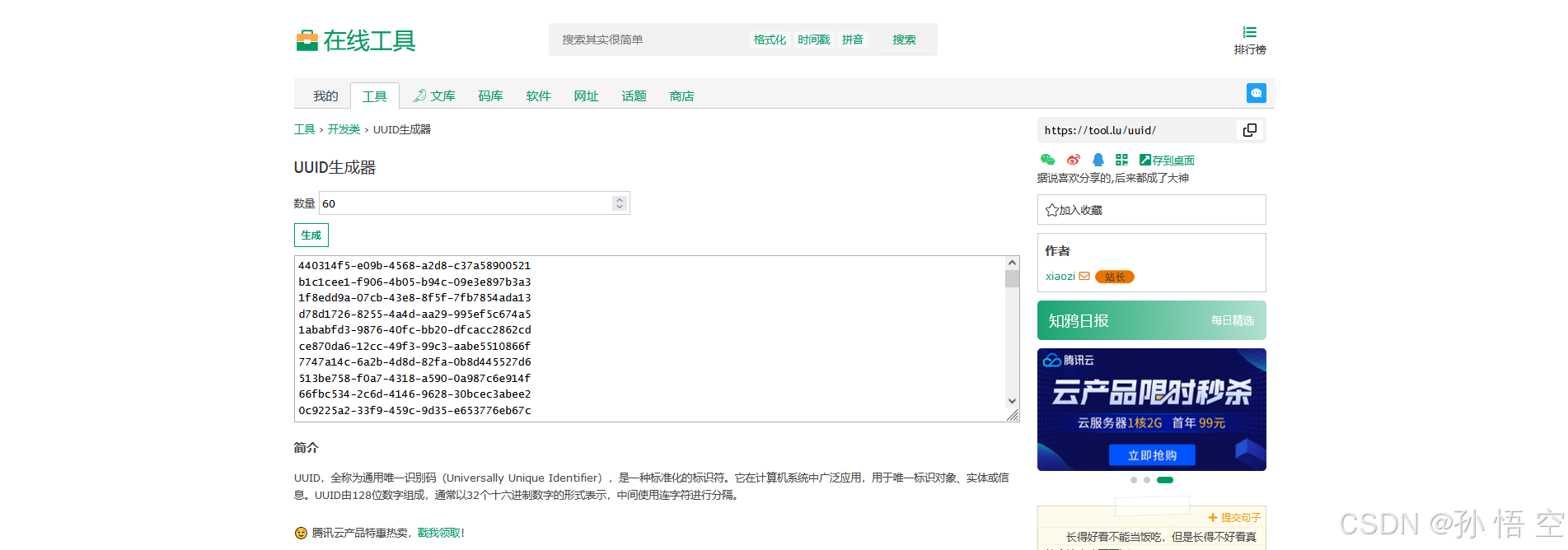Select the first carousel dot under ad
1568x550 pixels.
click(1134, 480)
